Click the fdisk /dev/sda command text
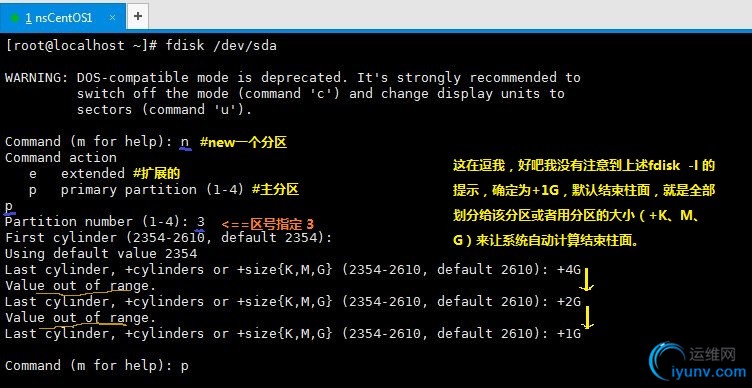Image resolution: width=752 pixels, height=388 pixels. point(221,46)
